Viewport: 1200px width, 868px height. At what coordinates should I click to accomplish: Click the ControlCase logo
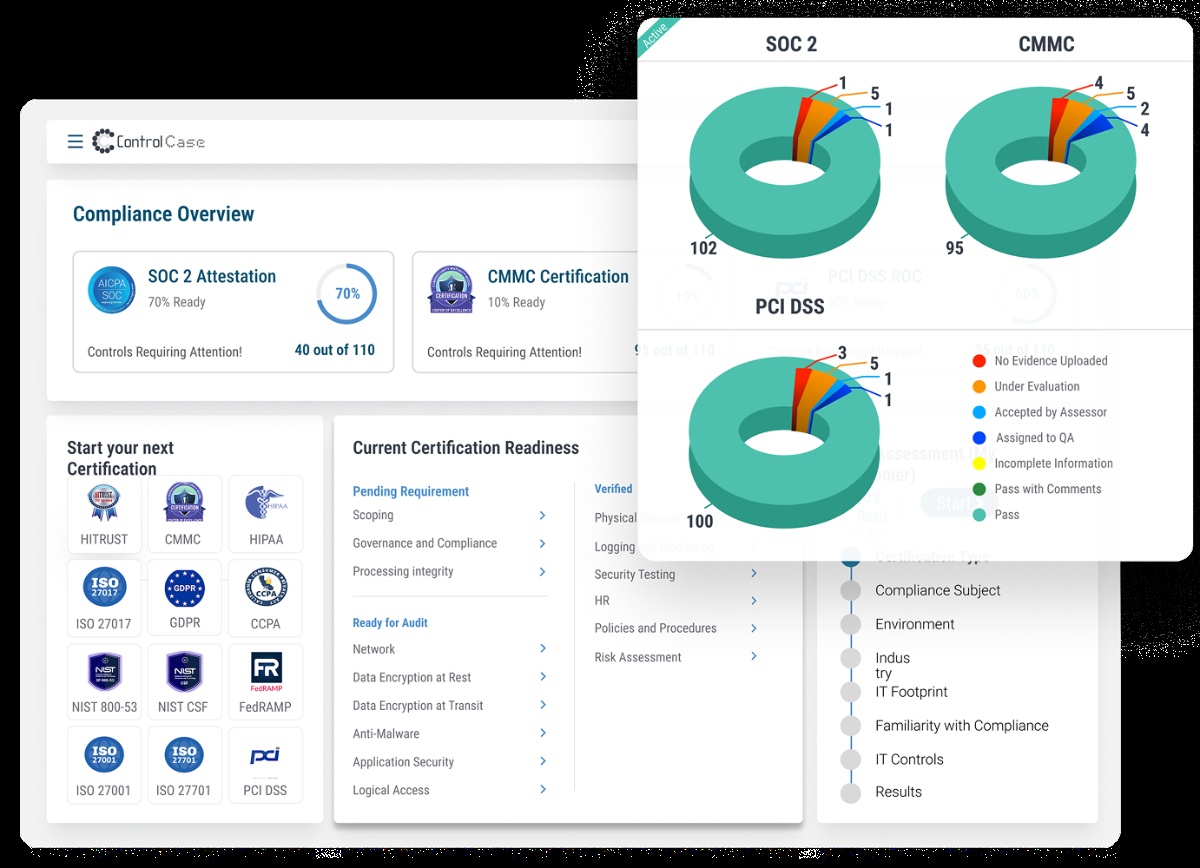(x=148, y=142)
